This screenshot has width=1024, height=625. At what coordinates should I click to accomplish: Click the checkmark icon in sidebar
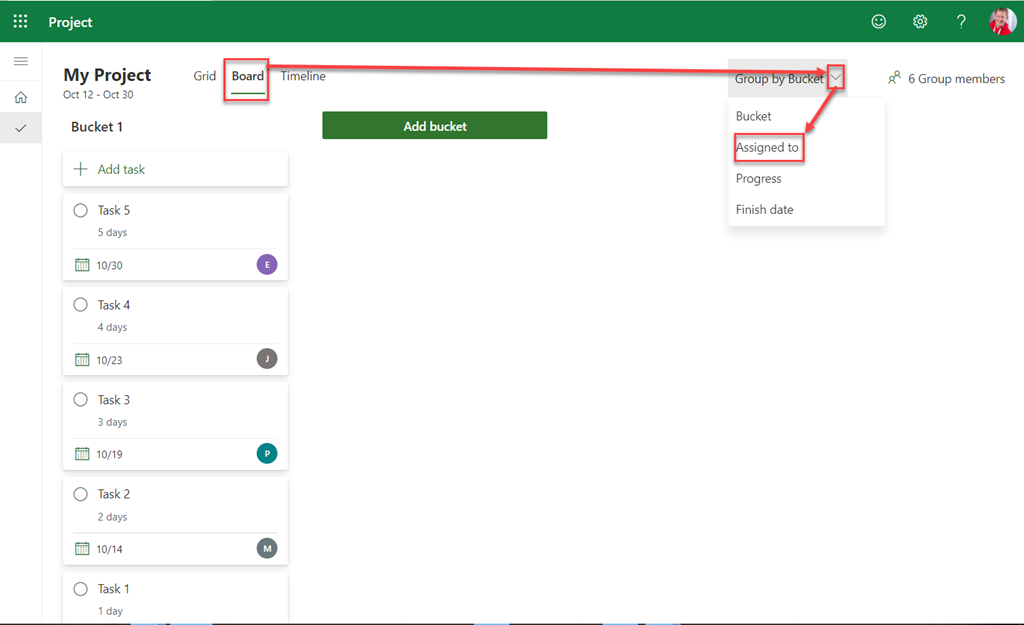(x=20, y=128)
